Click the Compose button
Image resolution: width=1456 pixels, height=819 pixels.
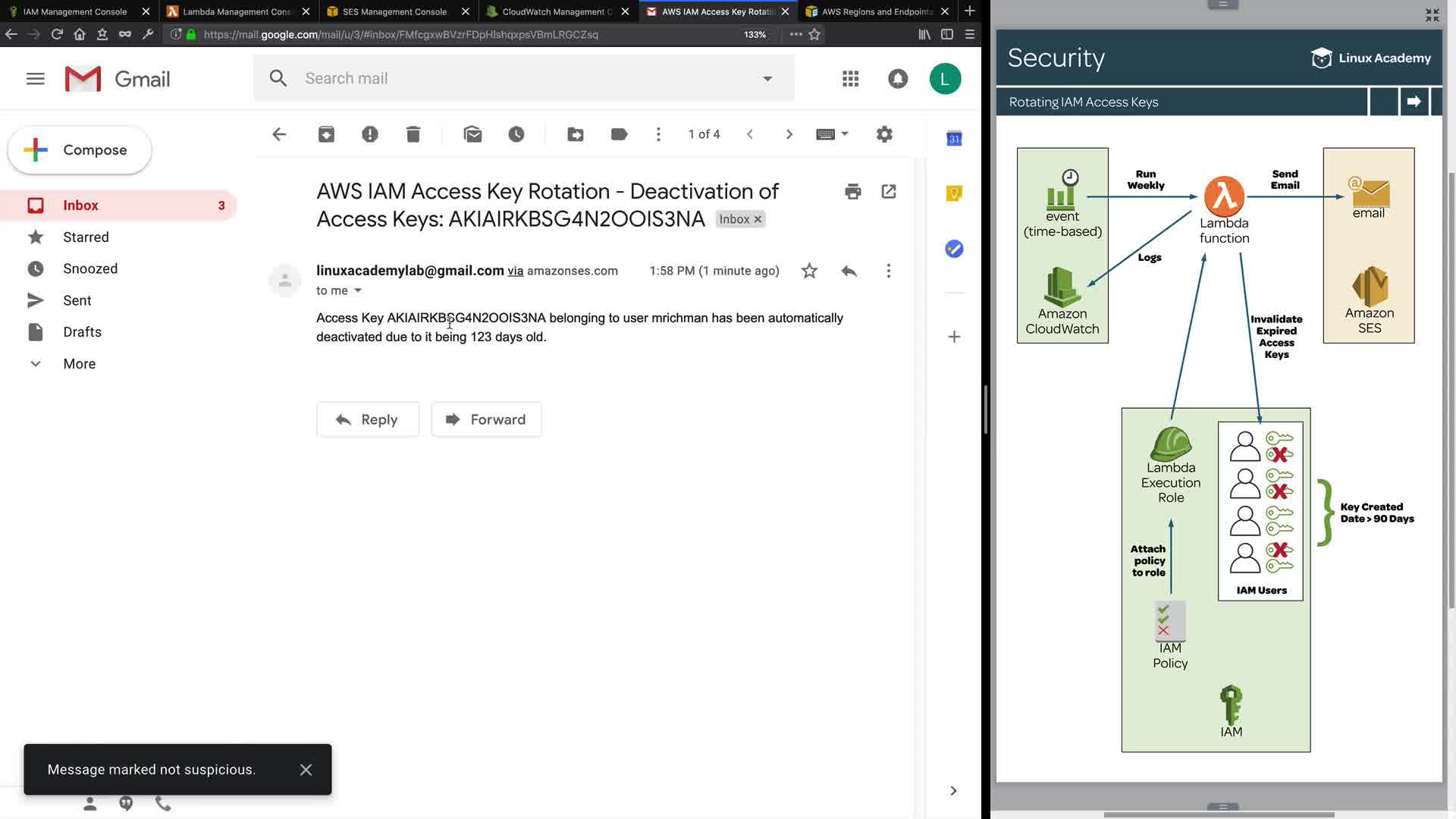[x=80, y=150]
